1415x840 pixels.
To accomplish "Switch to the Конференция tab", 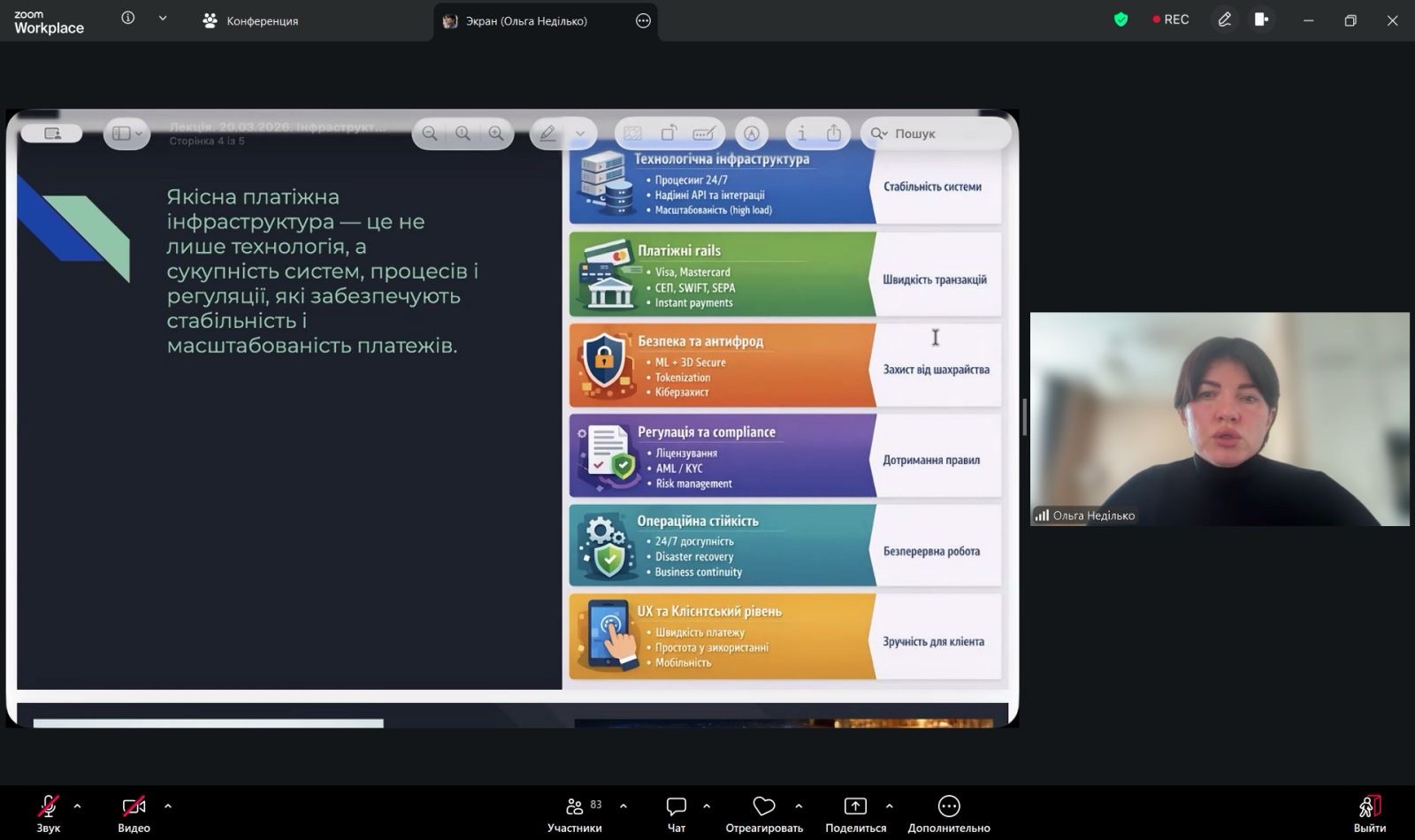I will (251, 20).
